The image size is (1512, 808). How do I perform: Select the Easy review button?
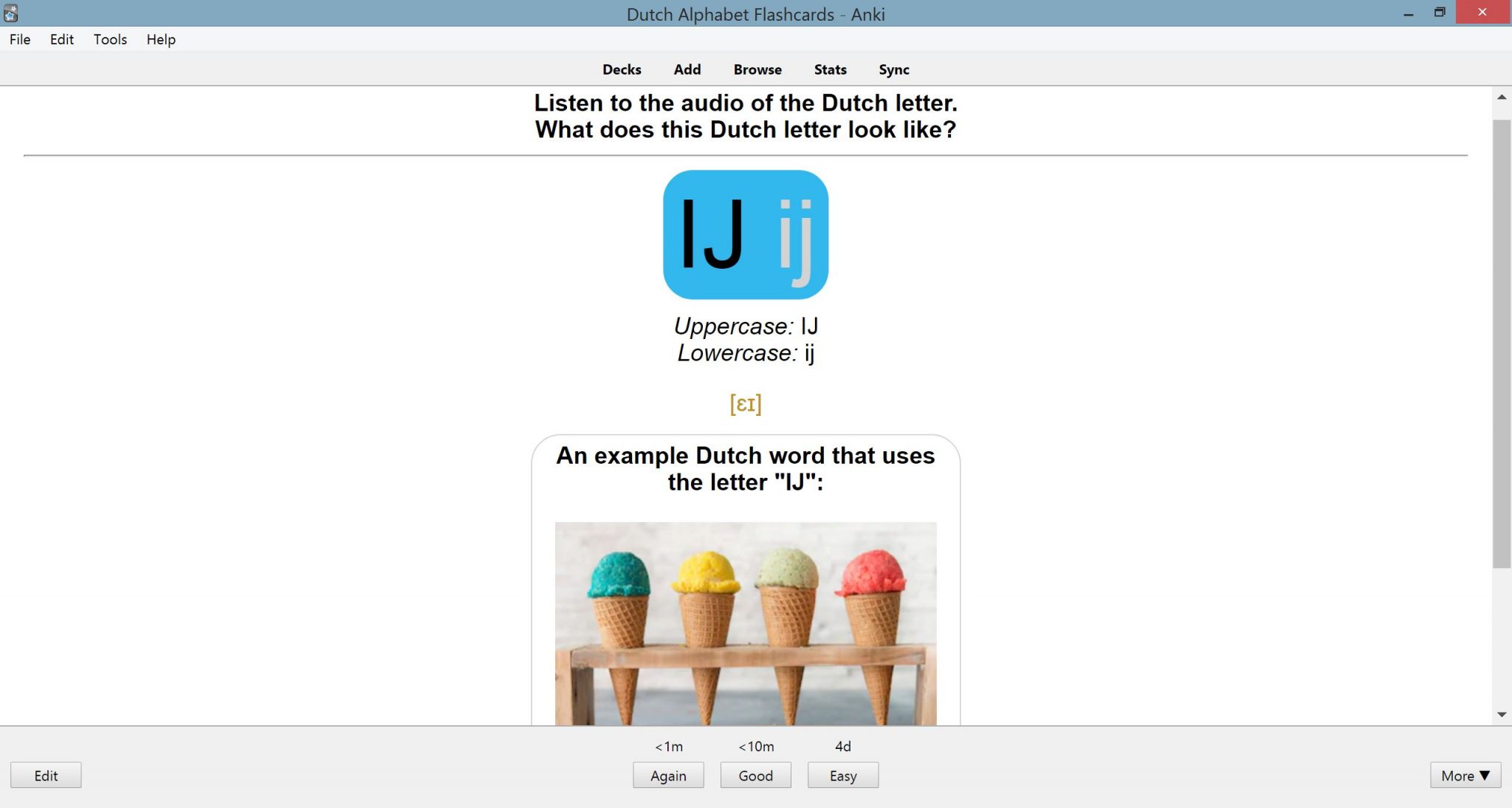coord(842,775)
